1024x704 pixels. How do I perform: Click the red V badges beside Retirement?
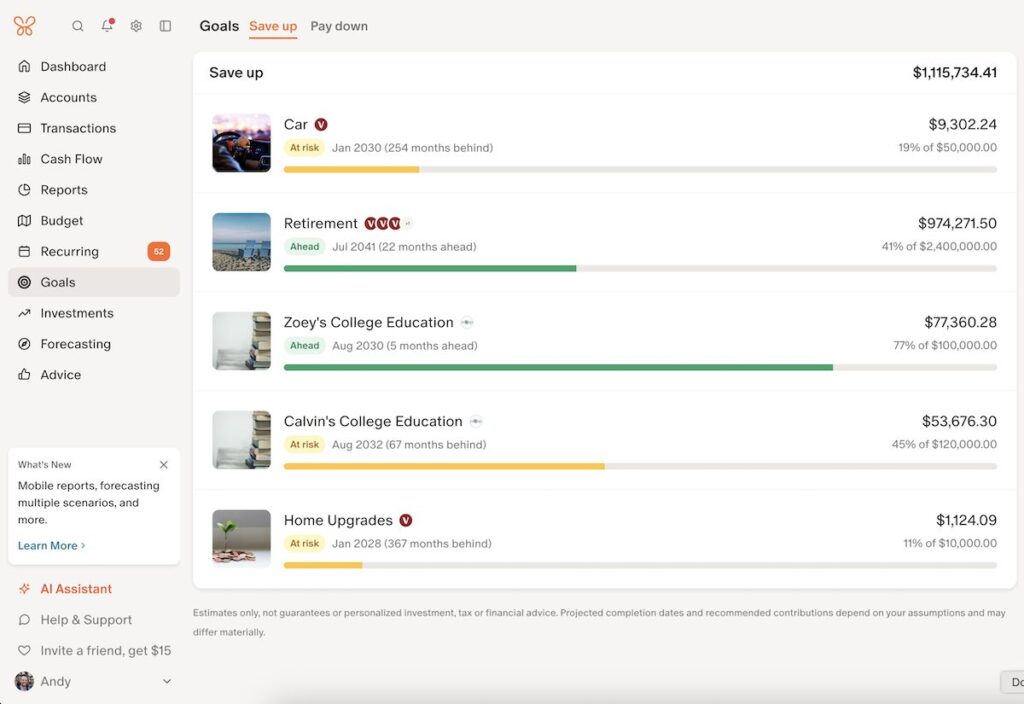click(x=383, y=223)
